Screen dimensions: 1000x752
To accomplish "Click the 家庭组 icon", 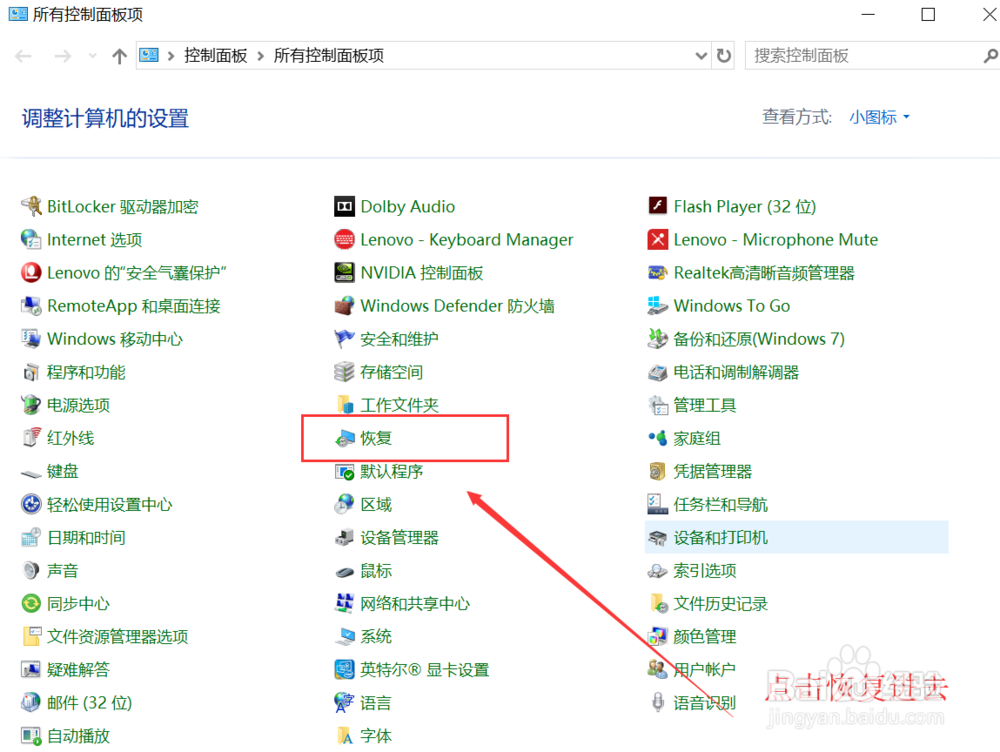I will [658, 438].
